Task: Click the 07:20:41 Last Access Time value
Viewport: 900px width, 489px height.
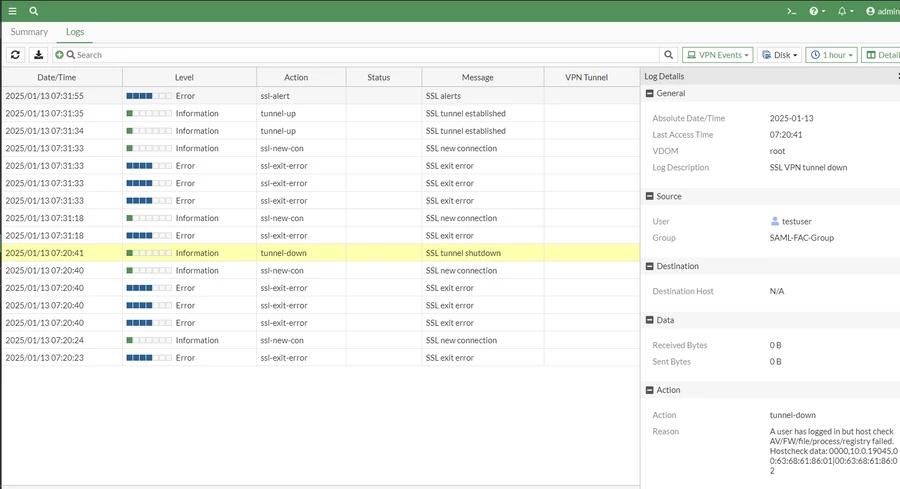Action: coord(786,134)
